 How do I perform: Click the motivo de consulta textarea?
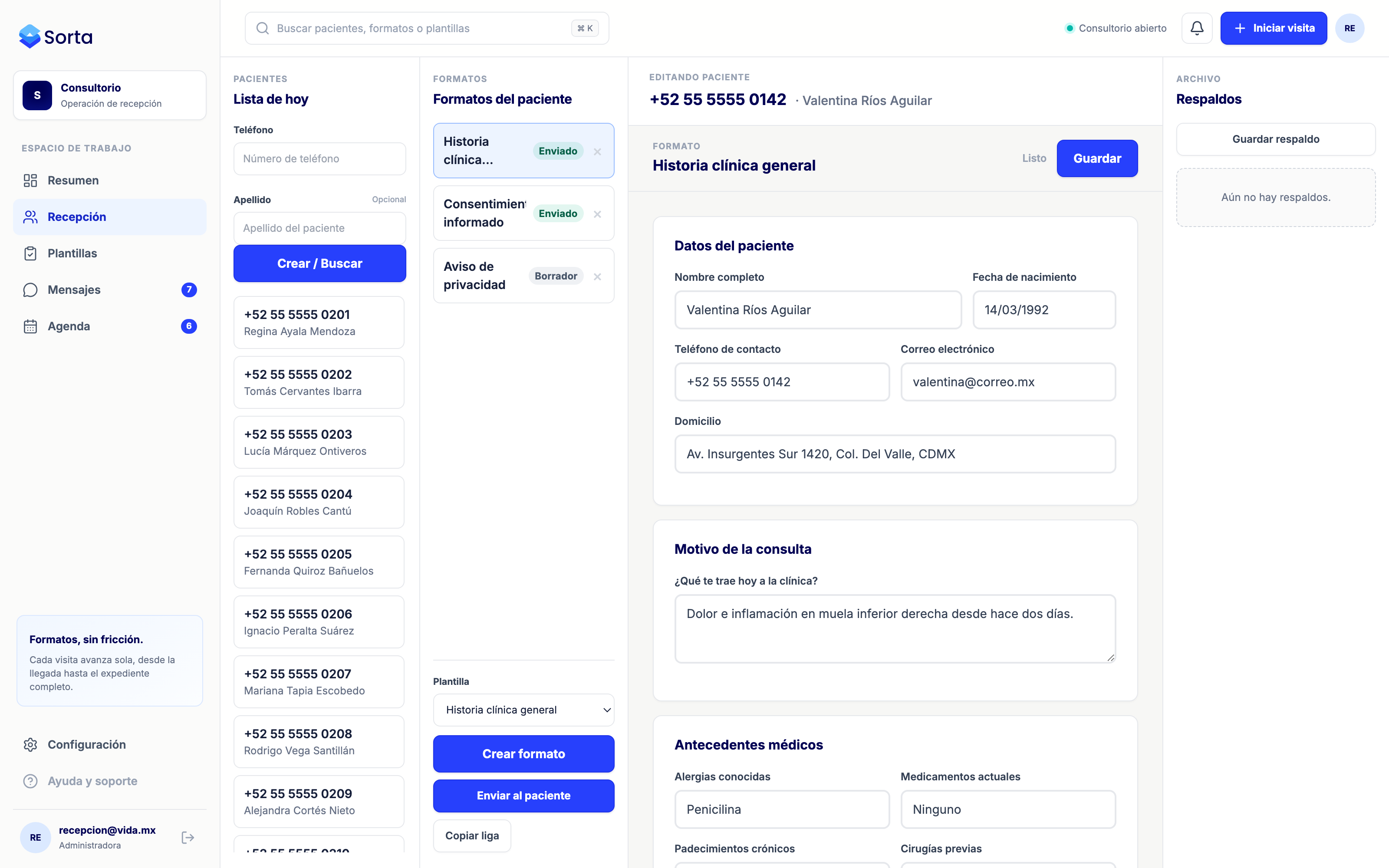click(x=895, y=629)
